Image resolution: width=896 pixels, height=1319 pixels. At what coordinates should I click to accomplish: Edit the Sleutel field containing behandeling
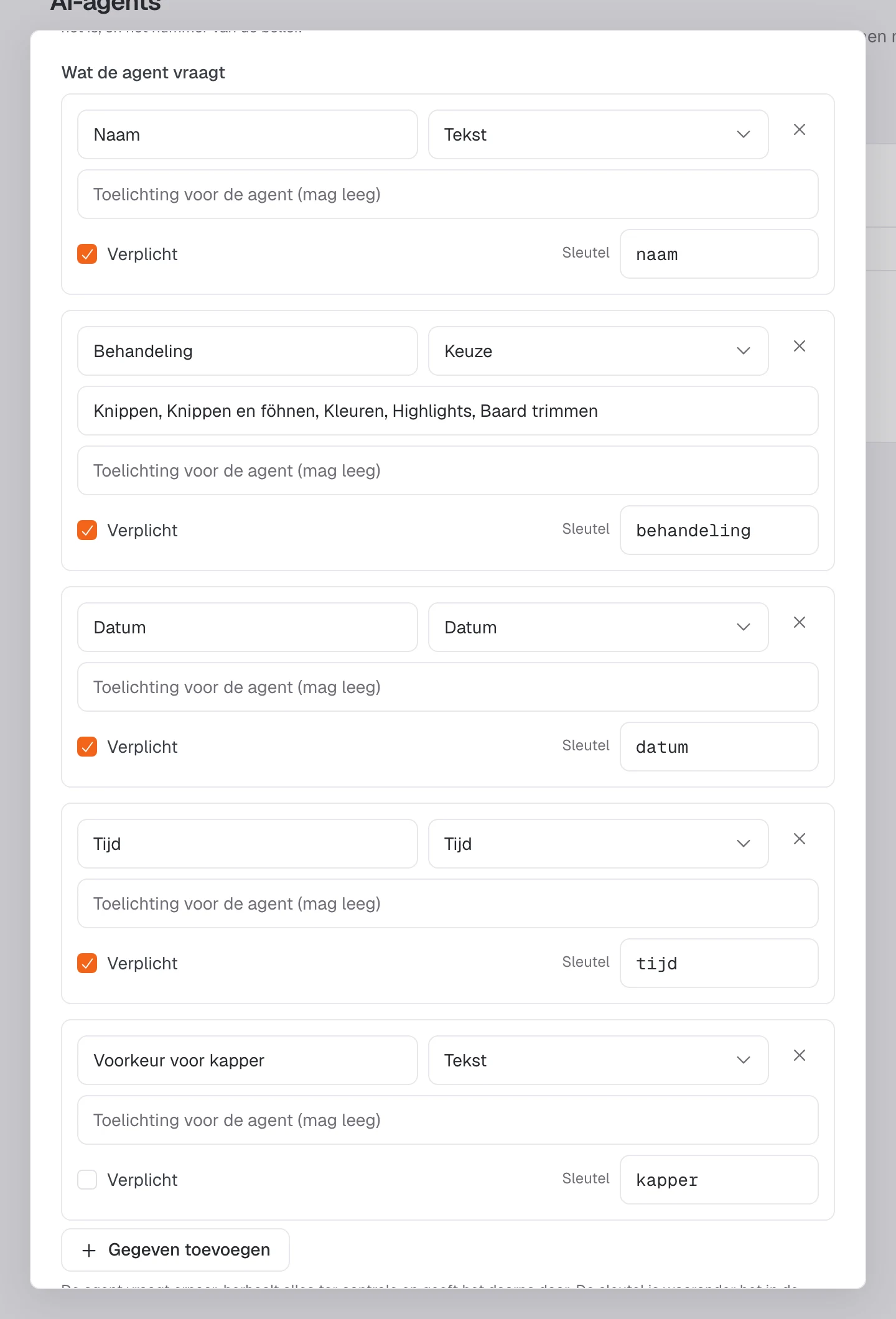tap(719, 530)
